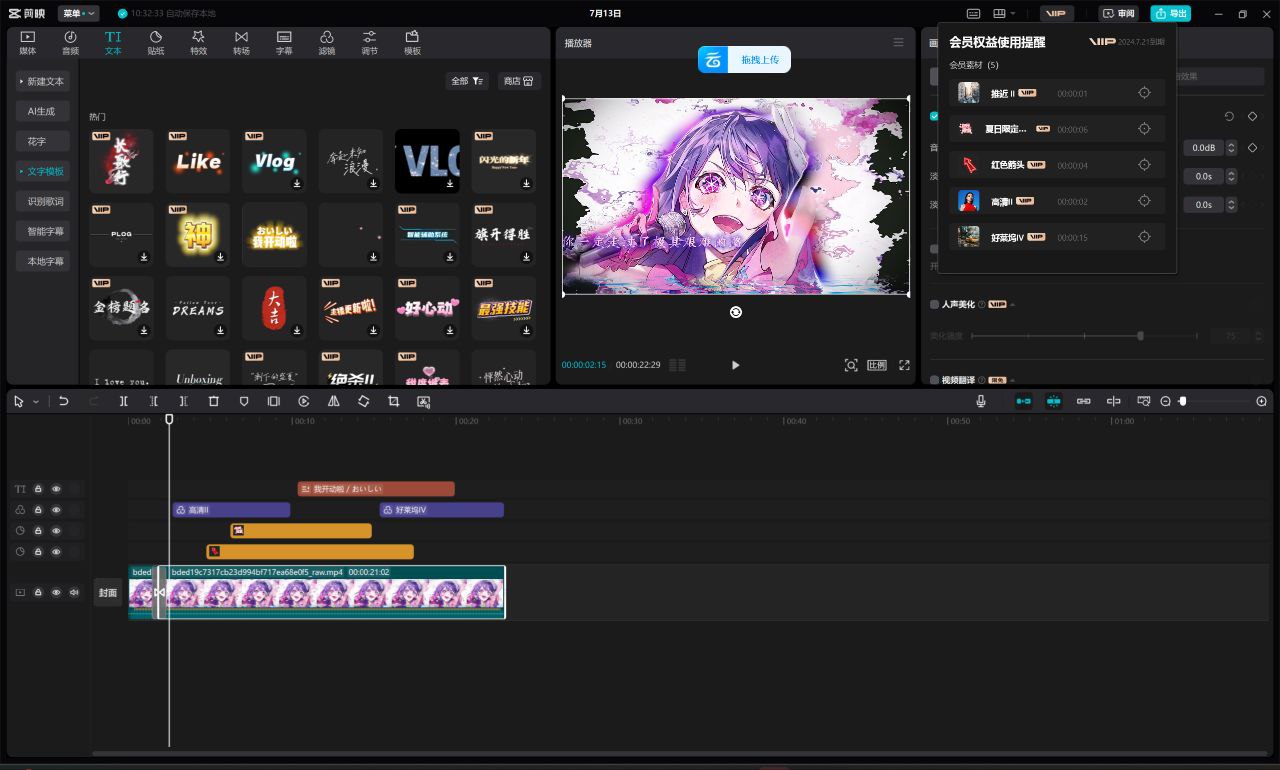
Task: Hide the main video track
Action: tap(56, 592)
